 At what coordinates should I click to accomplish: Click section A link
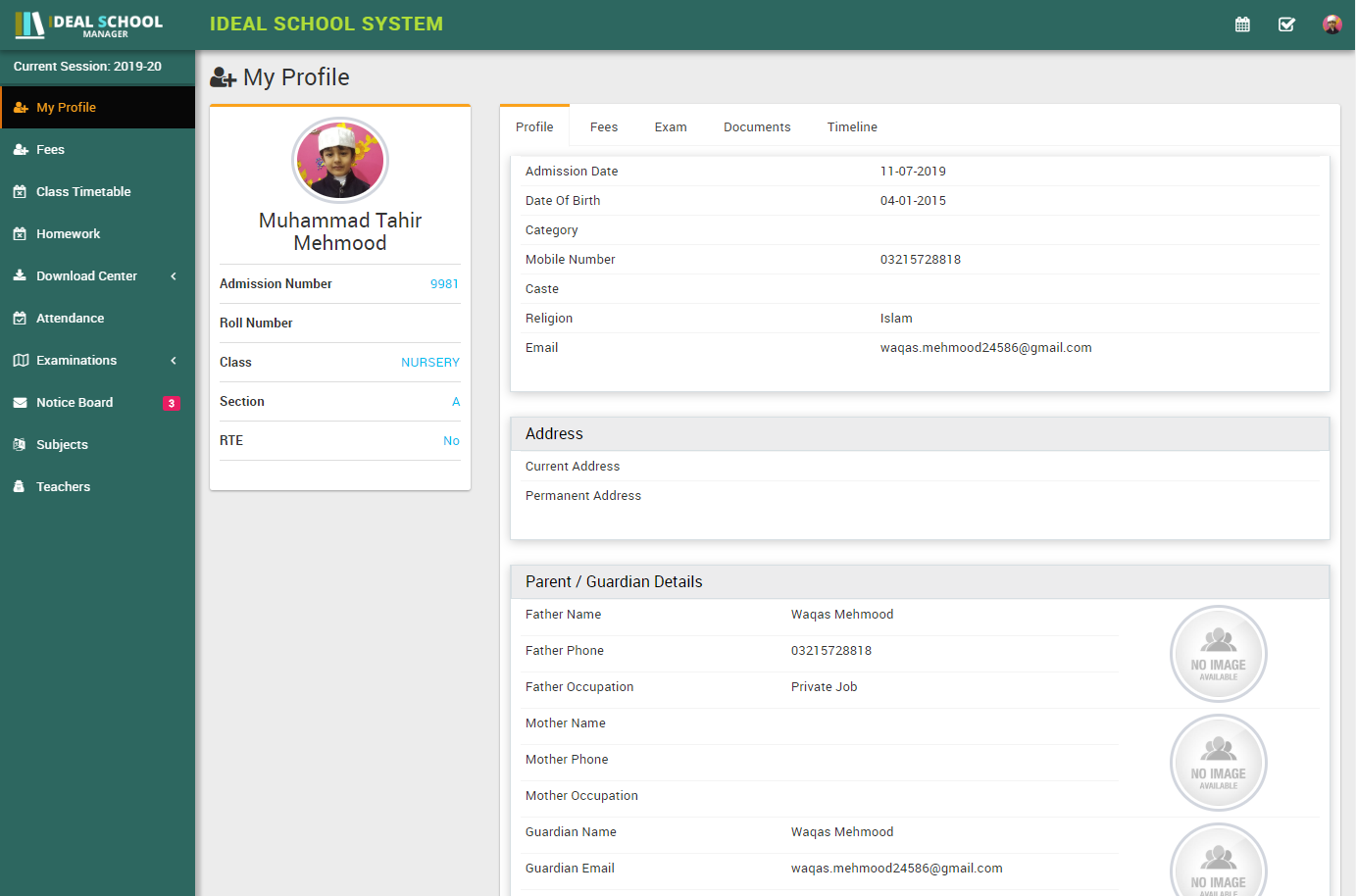[456, 402]
